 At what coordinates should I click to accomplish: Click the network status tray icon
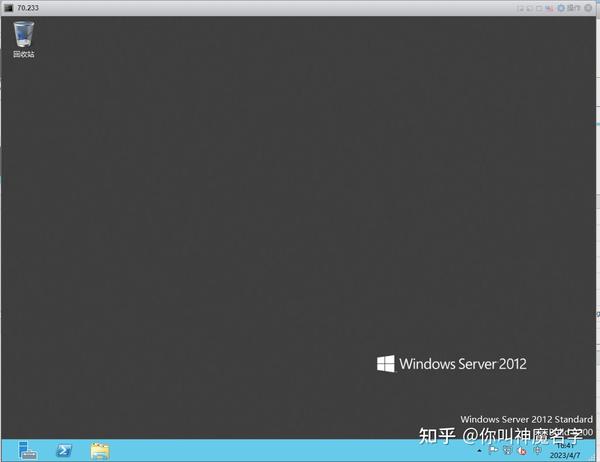pos(508,451)
